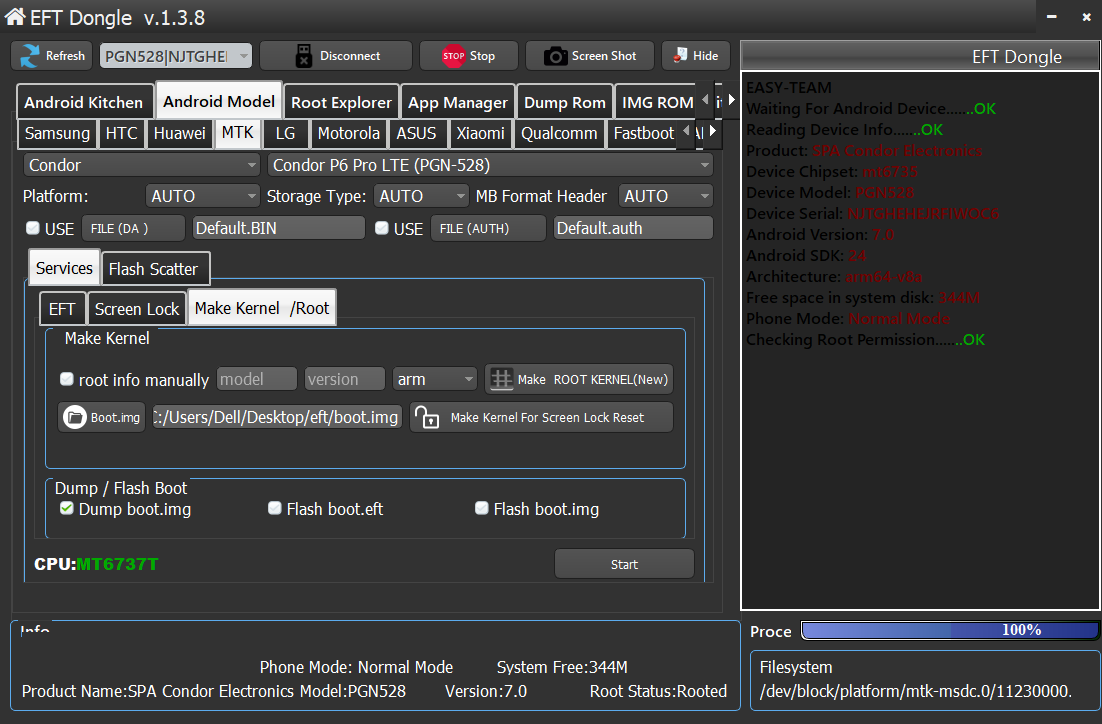Viewport: 1102px width, 724px height.
Task: Select the Huawei brand tab
Action: 180,133
